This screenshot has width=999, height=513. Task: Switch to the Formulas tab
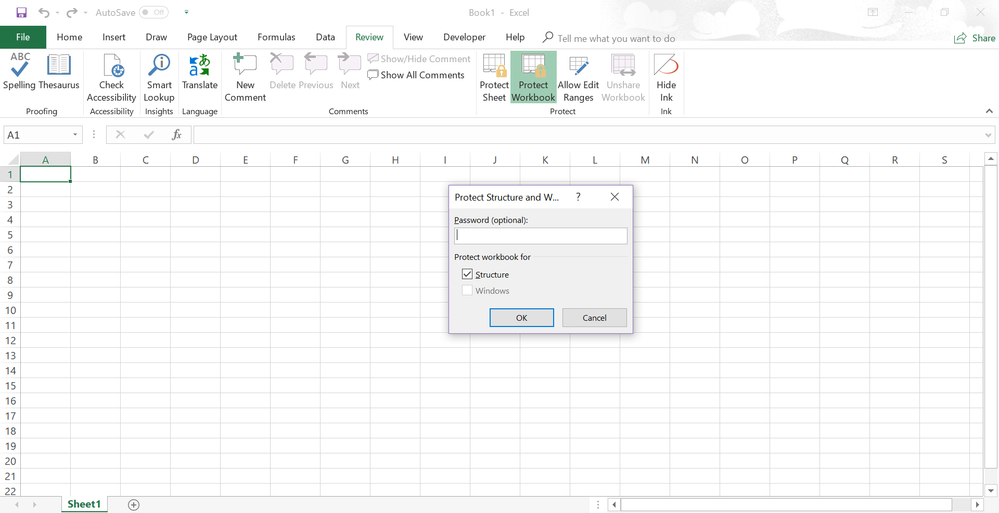276,38
